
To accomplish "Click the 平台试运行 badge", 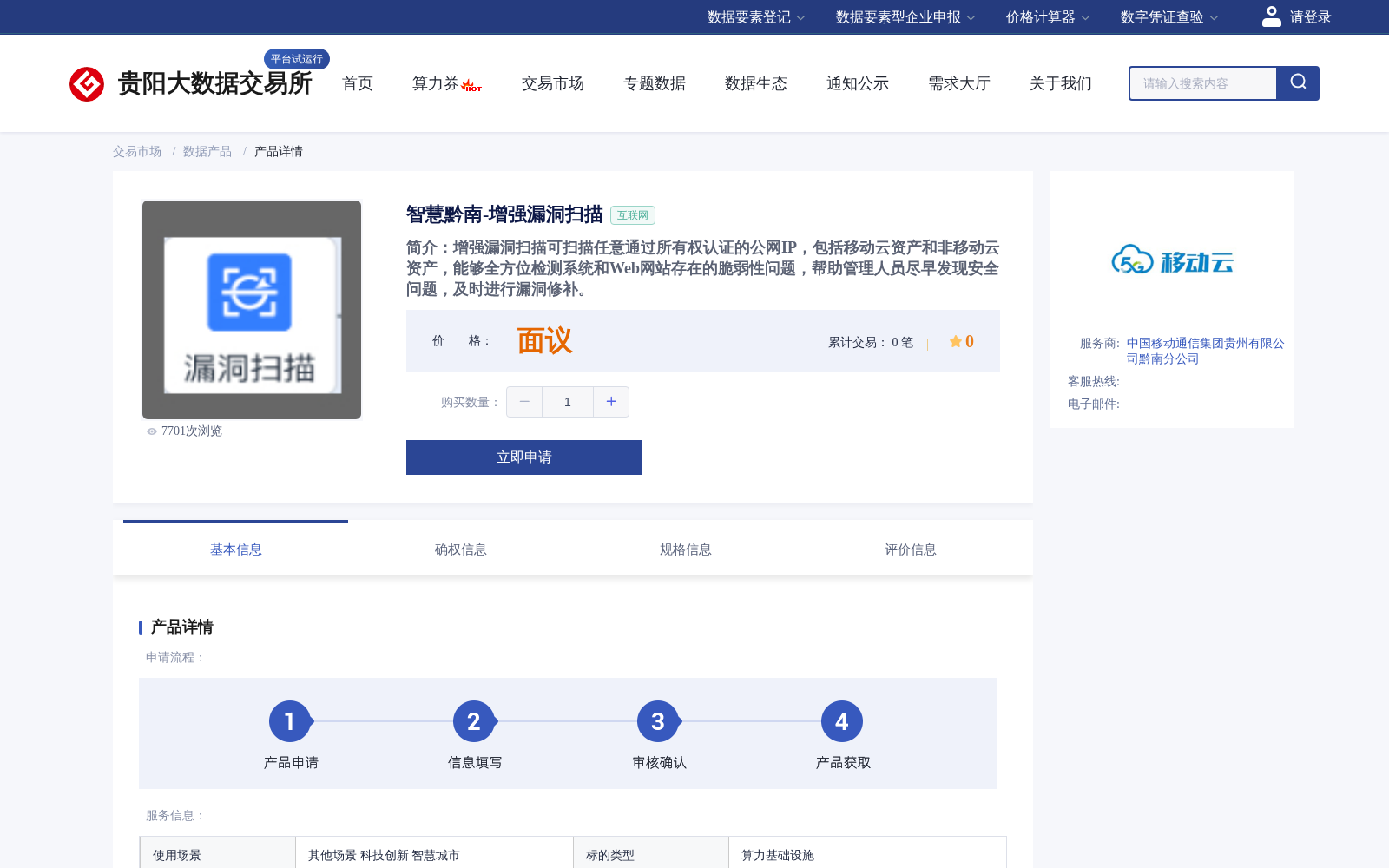I will coord(297,59).
